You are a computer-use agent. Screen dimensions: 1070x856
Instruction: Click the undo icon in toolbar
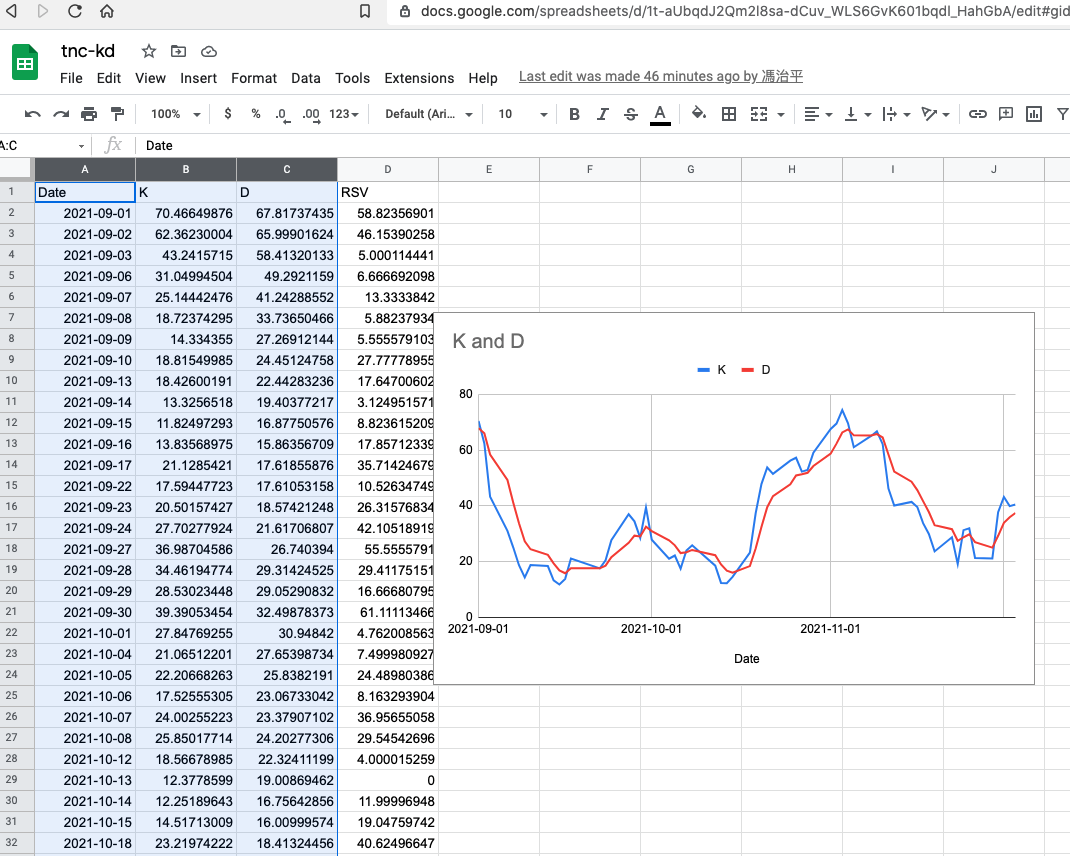[x=33, y=114]
